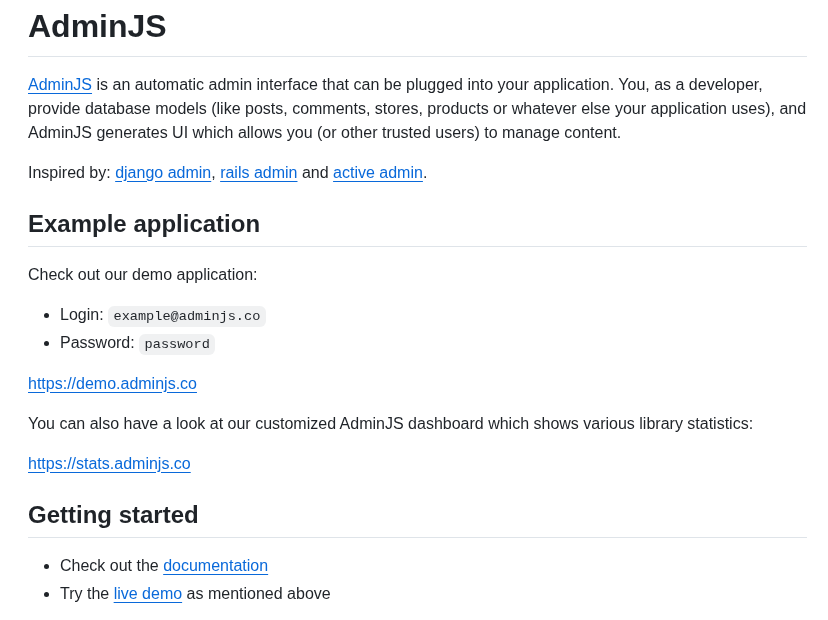Click the AdminJS main heading
Viewport: 828px width, 620px height.
97,26
